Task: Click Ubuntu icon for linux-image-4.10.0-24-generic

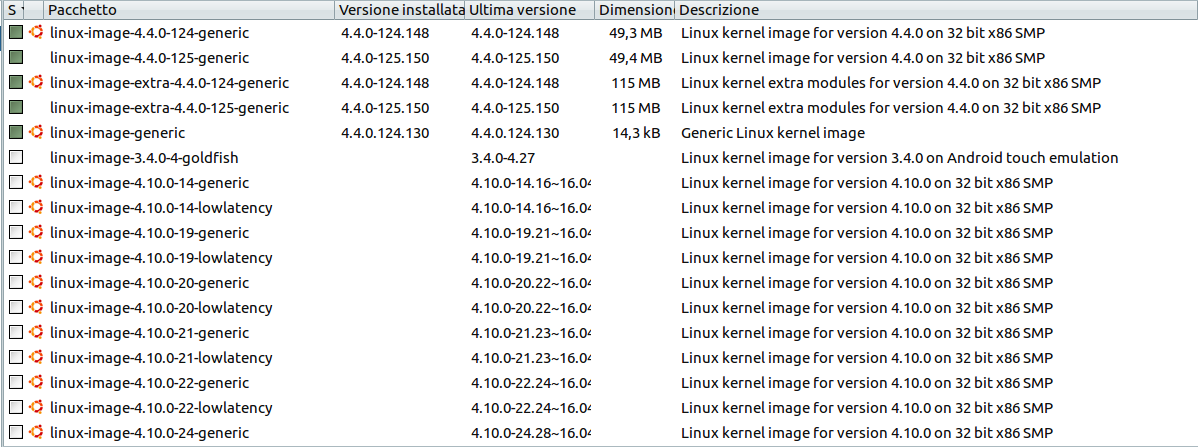Action: tap(35, 432)
